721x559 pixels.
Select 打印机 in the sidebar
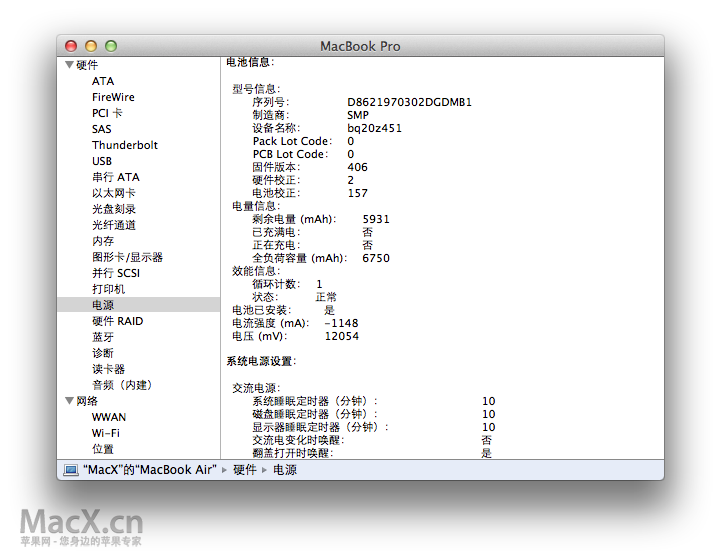point(109,289)
